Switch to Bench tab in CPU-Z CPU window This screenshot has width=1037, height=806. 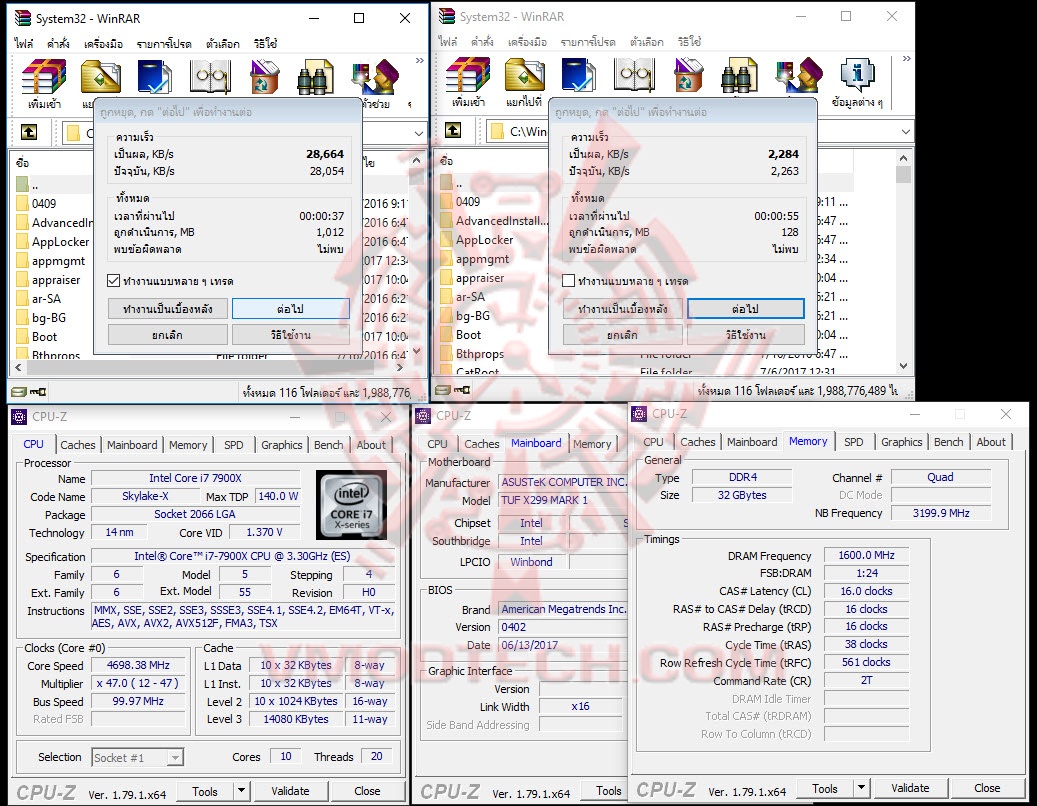point(328,445)
